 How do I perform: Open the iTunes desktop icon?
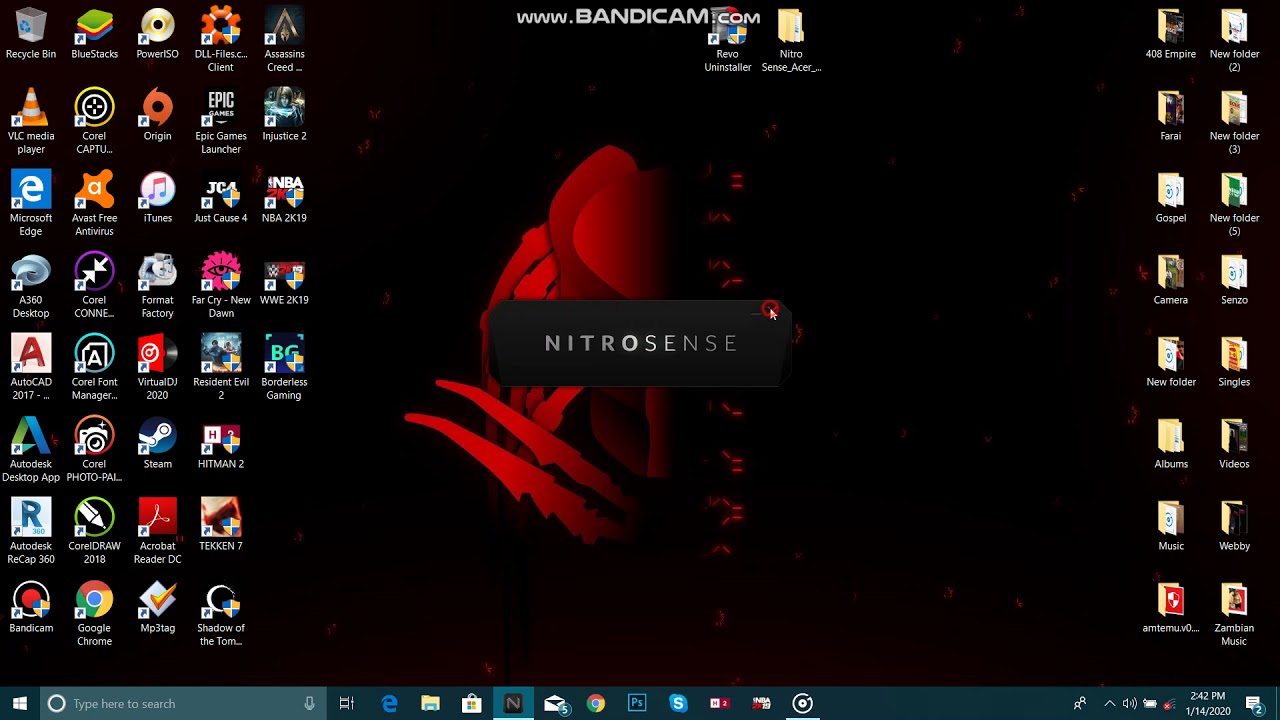tap(157, 198)
